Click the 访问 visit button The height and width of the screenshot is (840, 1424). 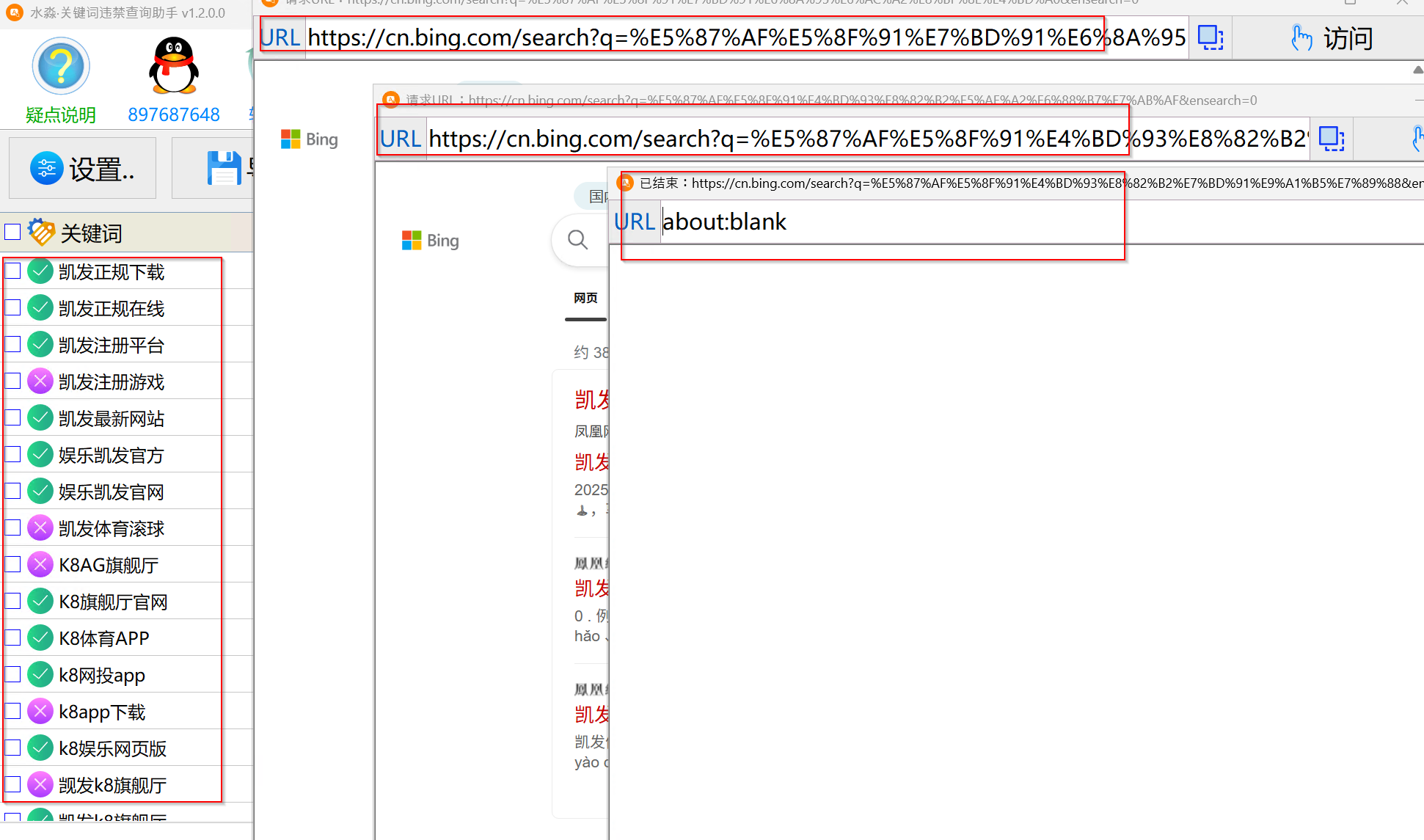[1332, 38]
